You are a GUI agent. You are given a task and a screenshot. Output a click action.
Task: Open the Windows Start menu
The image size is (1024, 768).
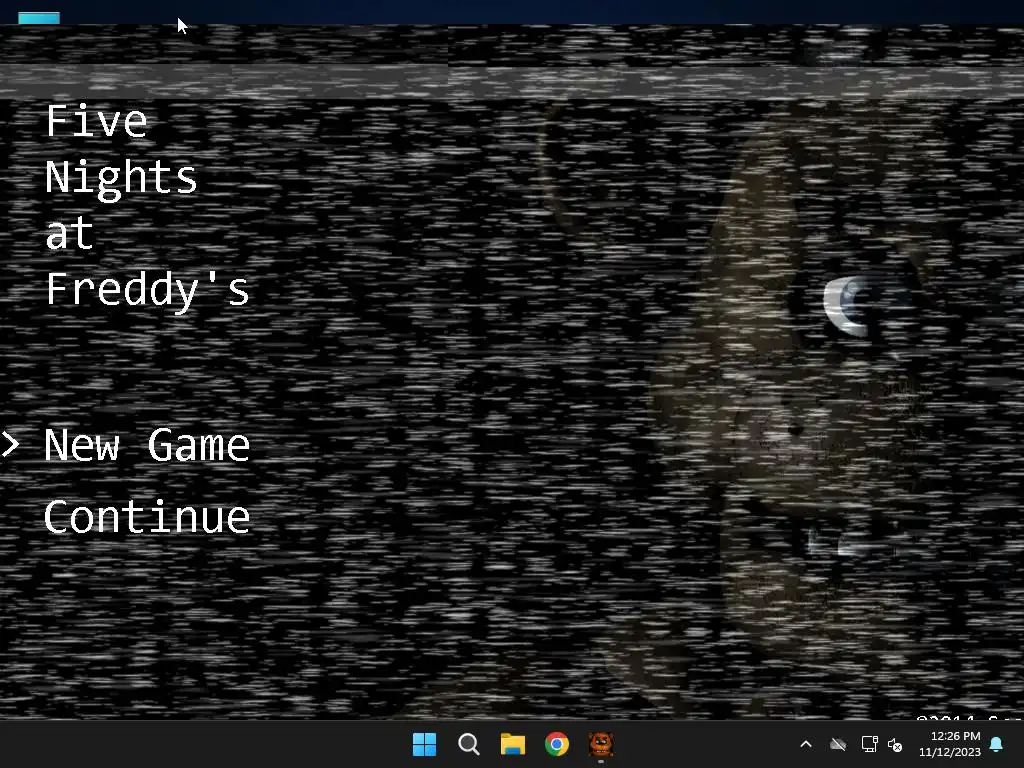pos(424,744)
